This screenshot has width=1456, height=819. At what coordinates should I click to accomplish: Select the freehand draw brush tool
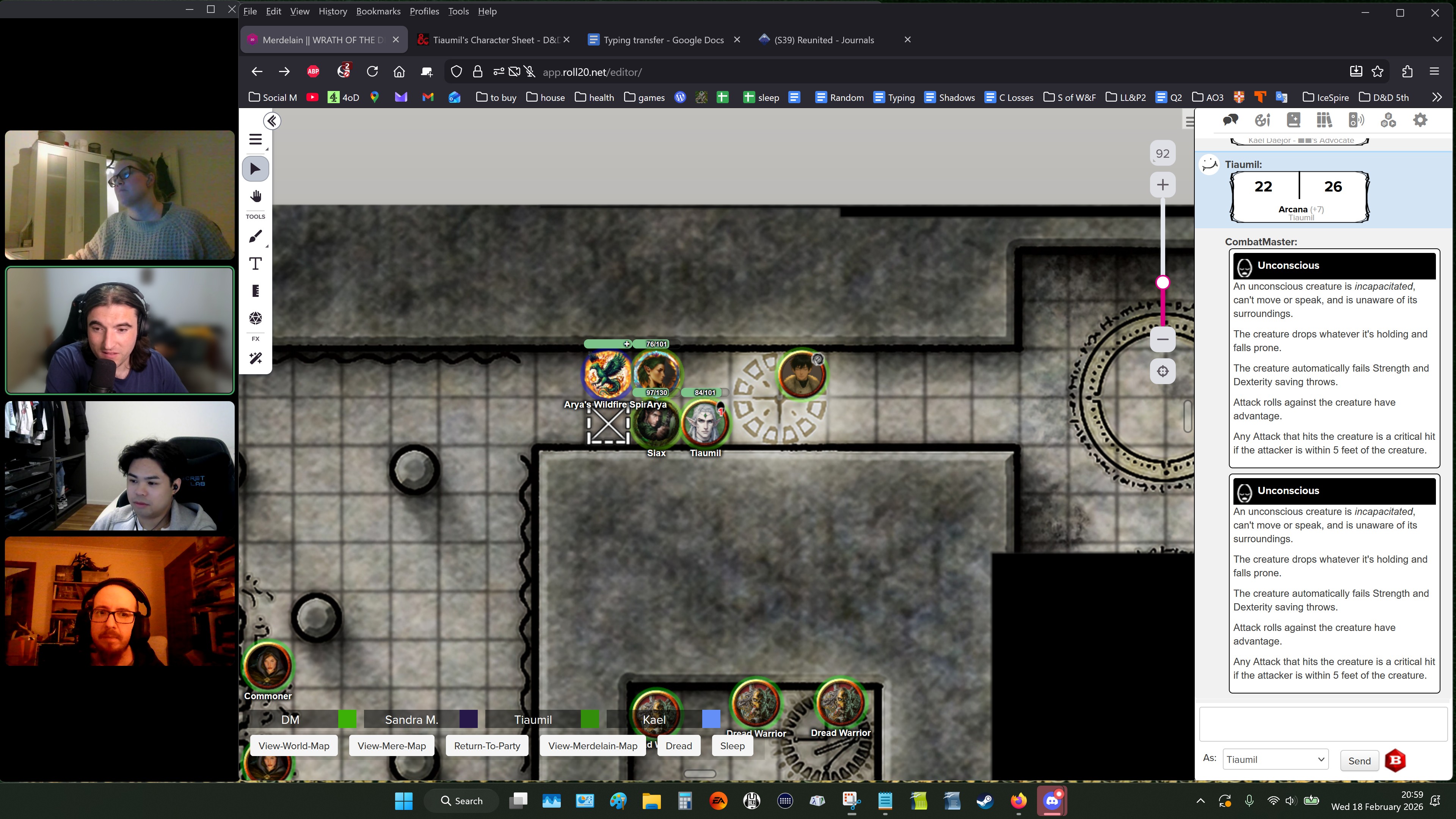(x=256, y=236)
